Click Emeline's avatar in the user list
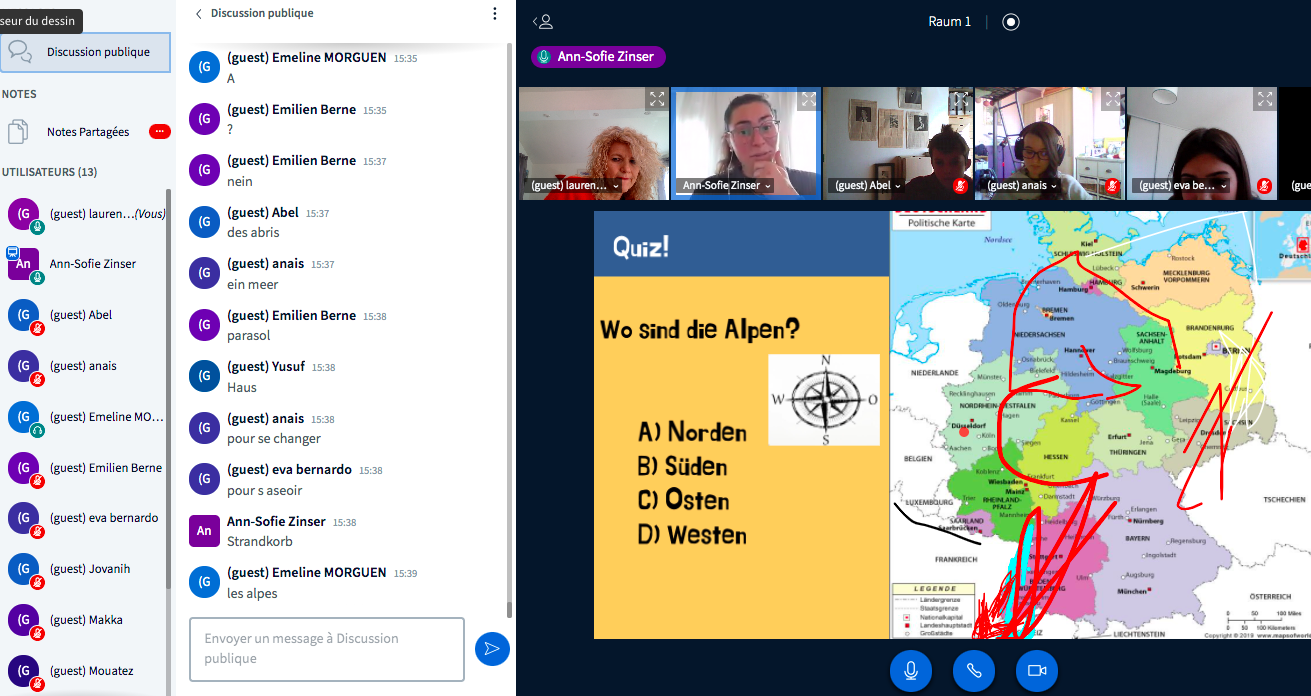 tap(23, 417)
